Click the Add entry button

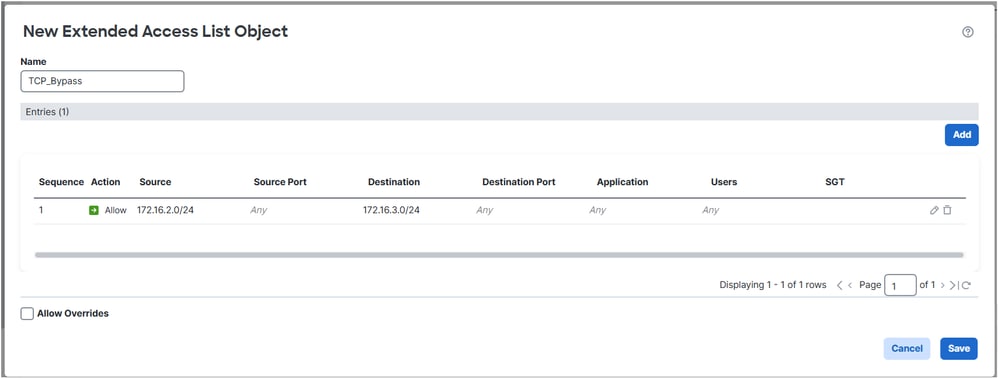[962, 135]
